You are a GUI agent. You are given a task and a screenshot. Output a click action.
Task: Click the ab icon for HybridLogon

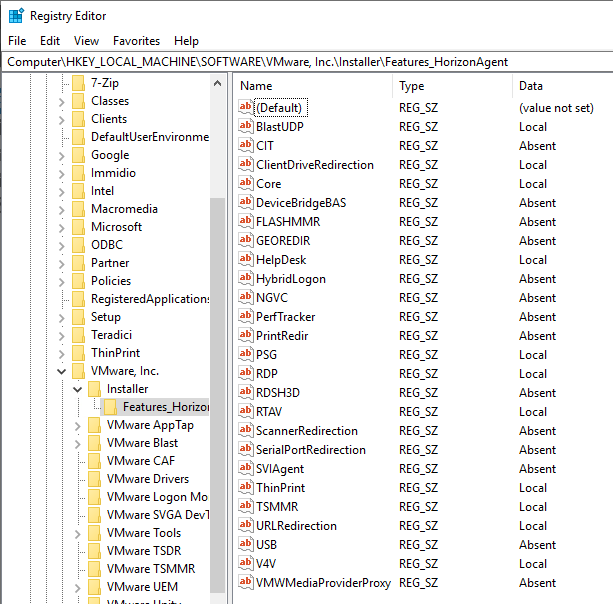246,278
